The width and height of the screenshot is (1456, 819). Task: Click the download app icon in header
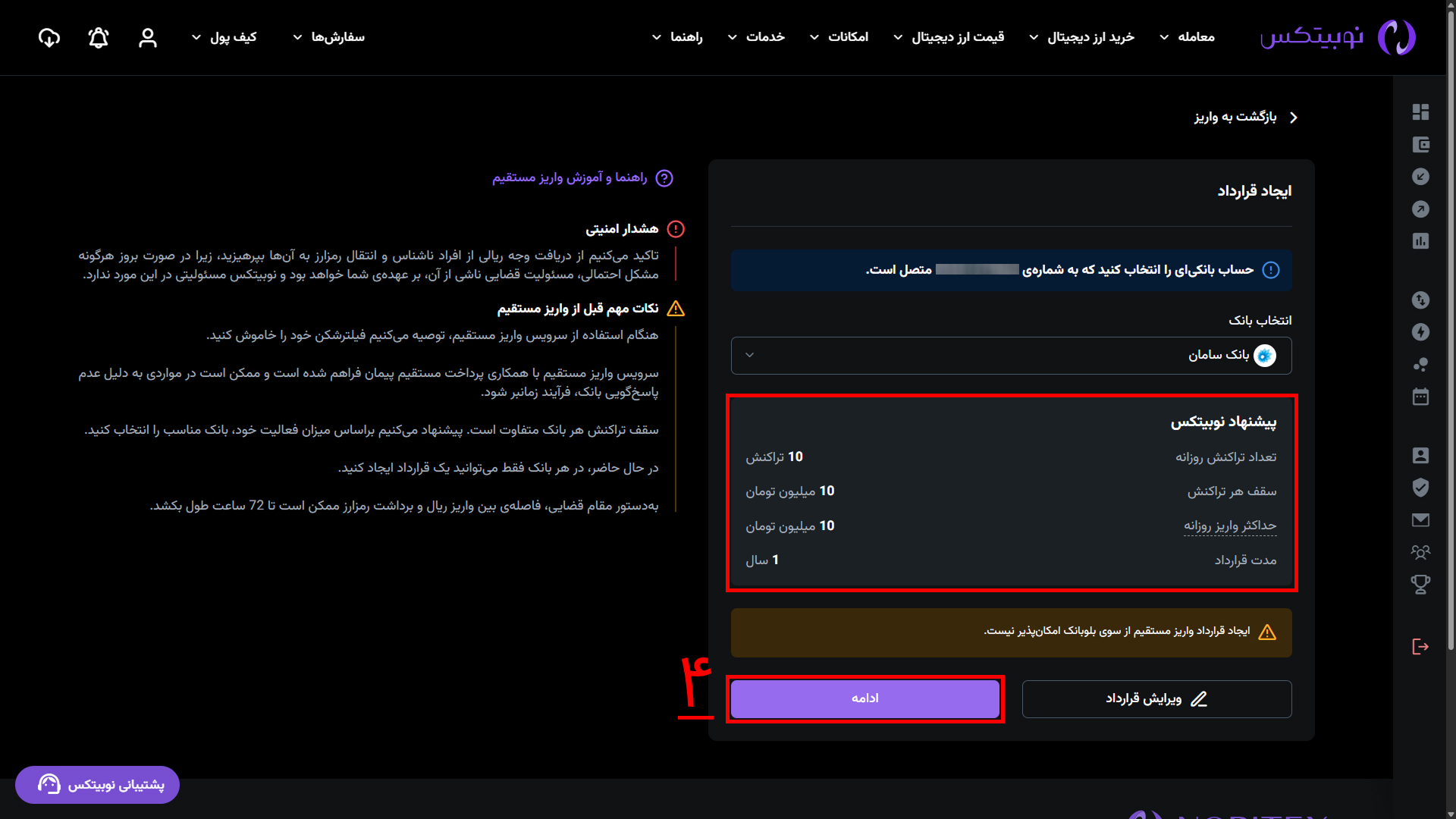[x=49, y=37]
